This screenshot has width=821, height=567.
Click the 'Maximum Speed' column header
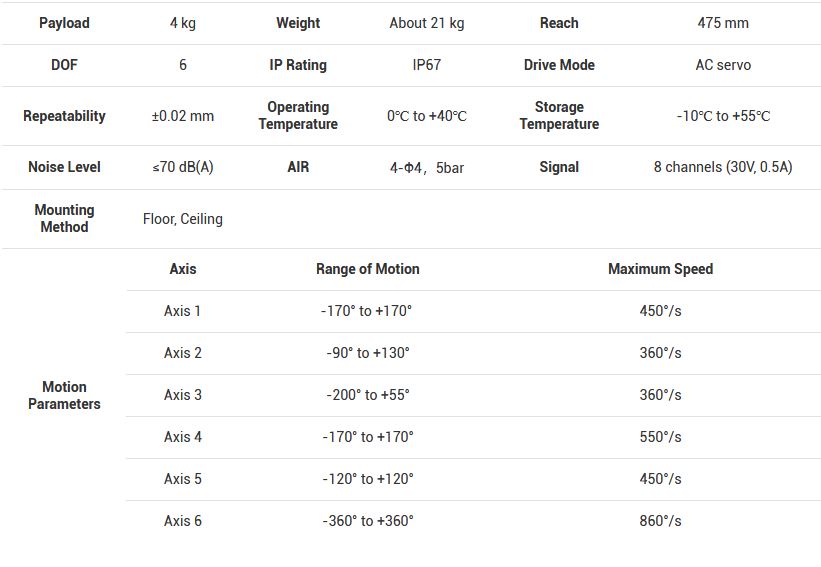(660, 269)
